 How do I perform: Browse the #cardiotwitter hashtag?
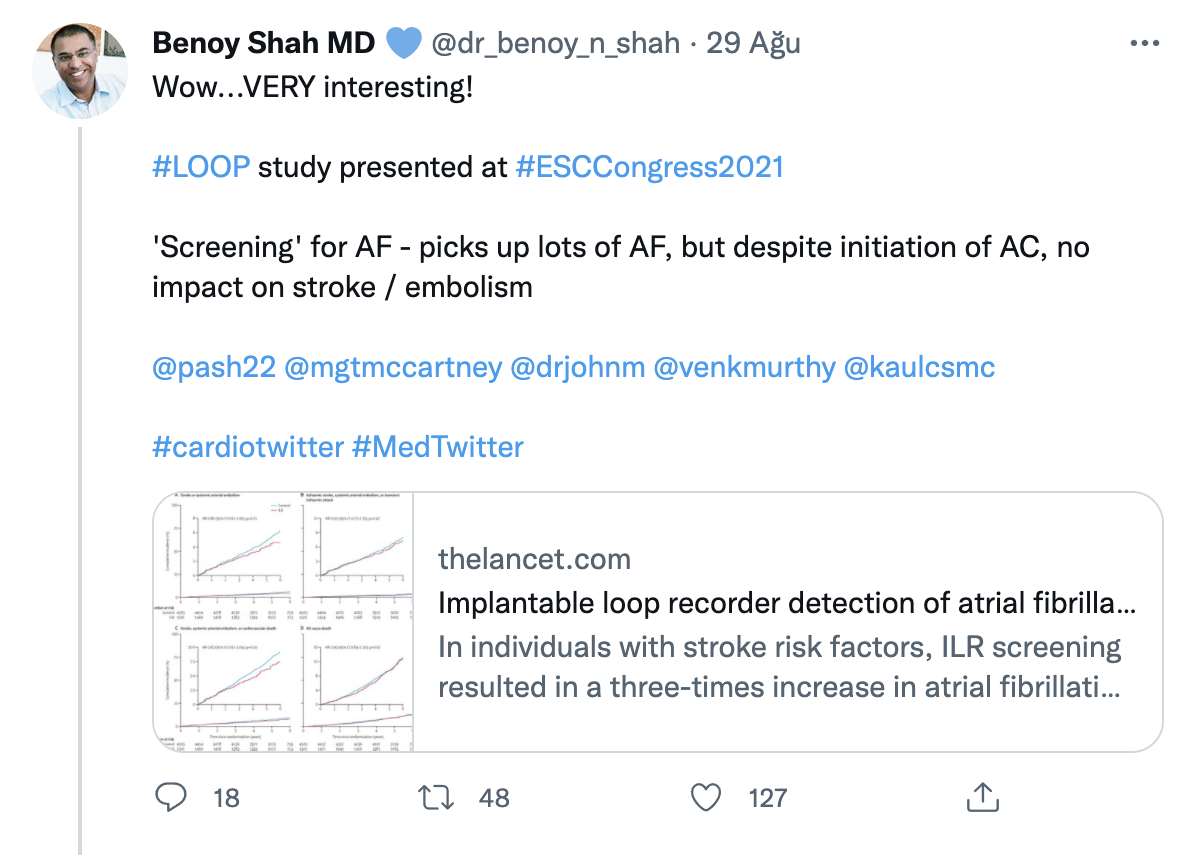[247, 446]
